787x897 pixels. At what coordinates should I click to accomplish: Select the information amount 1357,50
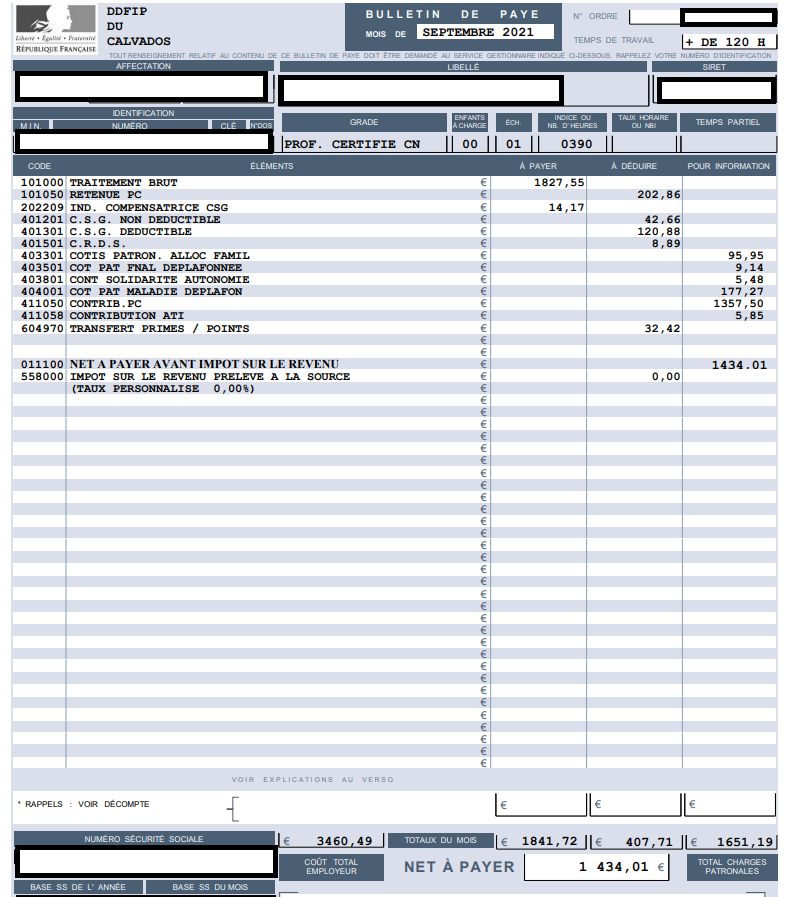point(738,303)
